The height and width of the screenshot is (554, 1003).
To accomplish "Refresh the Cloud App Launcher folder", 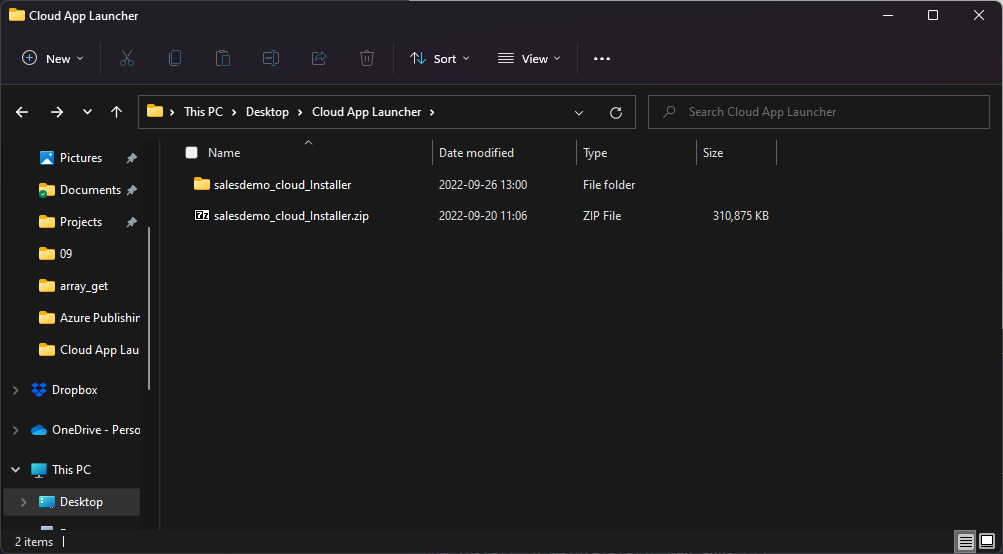I will coord(616,113).
